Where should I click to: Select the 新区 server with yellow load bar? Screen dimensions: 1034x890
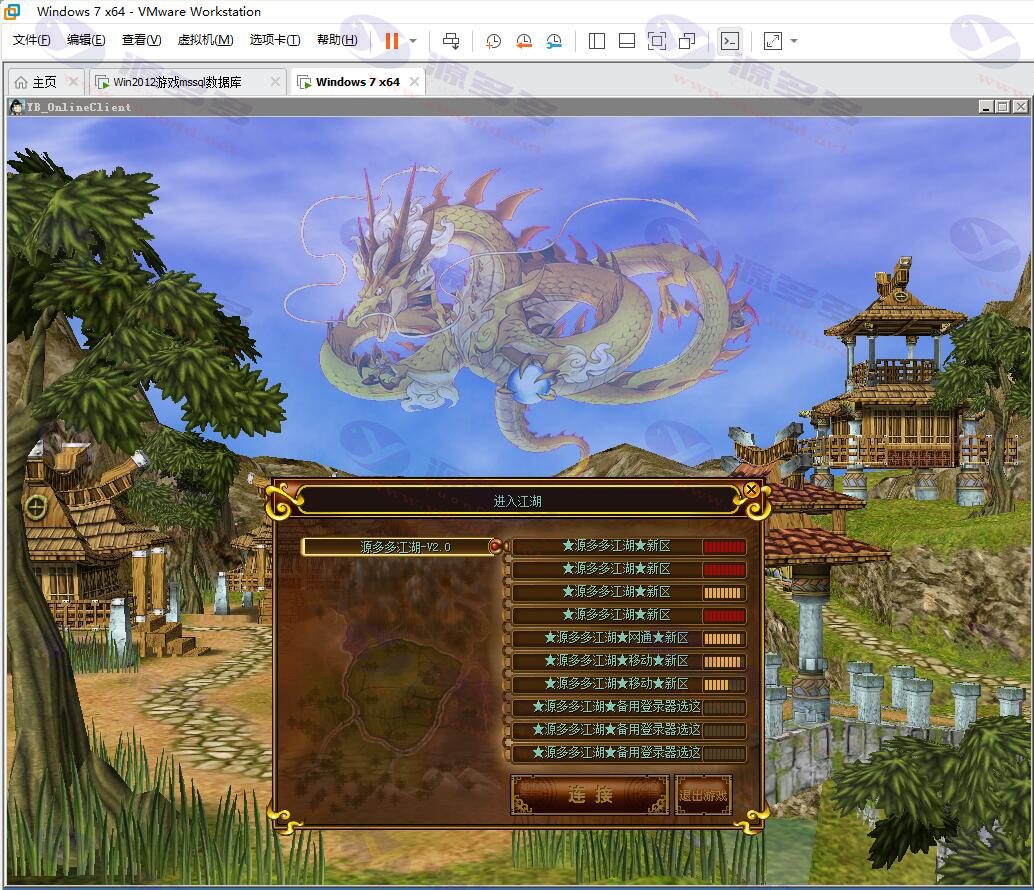pos(628,592)
